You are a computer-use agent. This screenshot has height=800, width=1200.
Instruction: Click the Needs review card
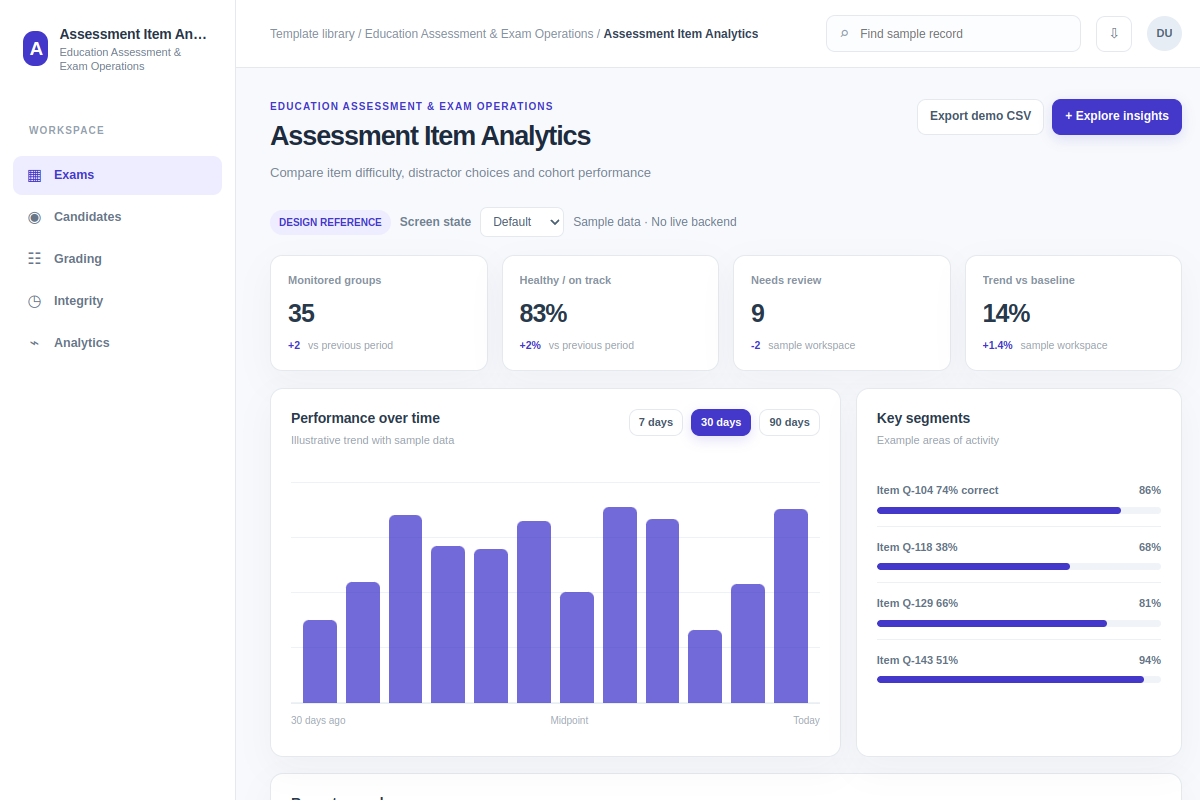pyautogui.click(x=842, y=313)
